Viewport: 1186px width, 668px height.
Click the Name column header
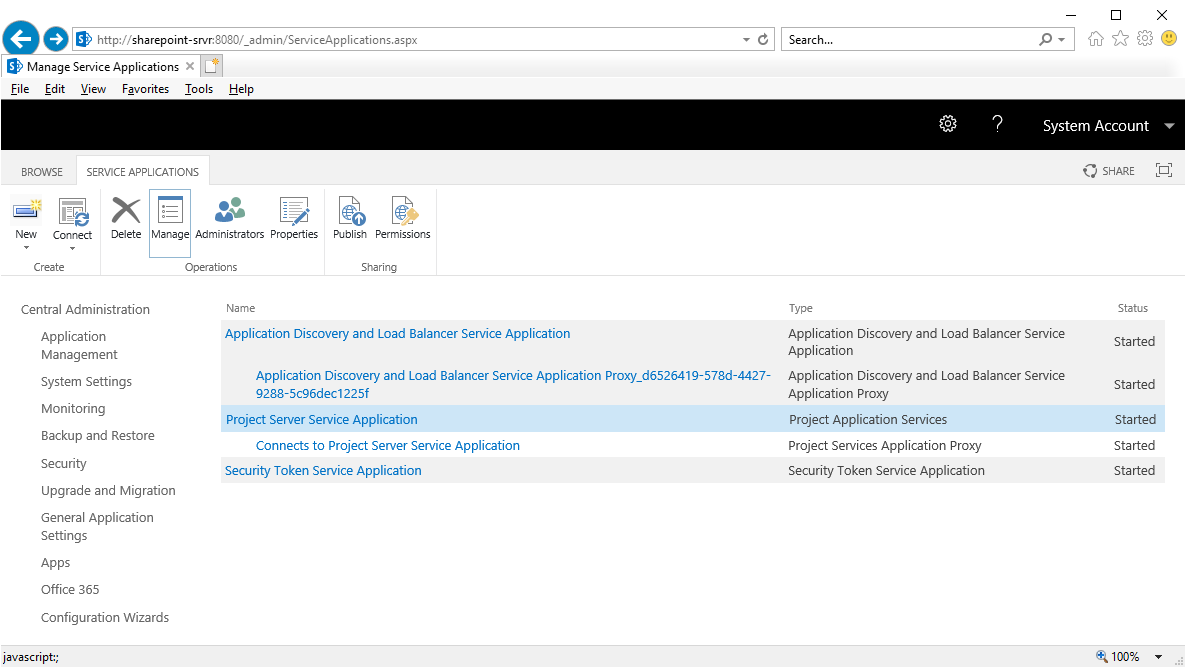pos(241,308)
